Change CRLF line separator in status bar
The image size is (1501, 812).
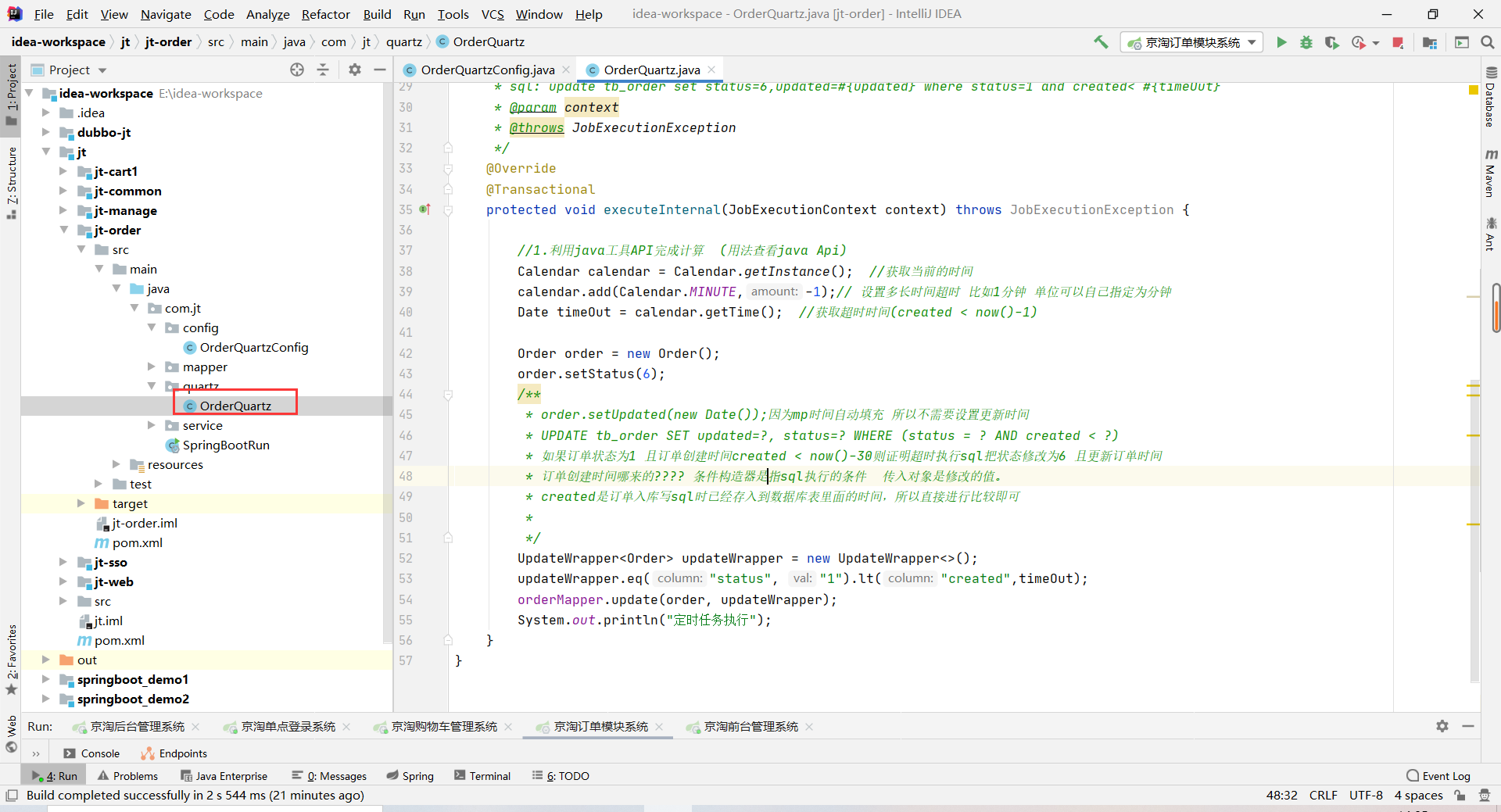[x=1323, y=796]
